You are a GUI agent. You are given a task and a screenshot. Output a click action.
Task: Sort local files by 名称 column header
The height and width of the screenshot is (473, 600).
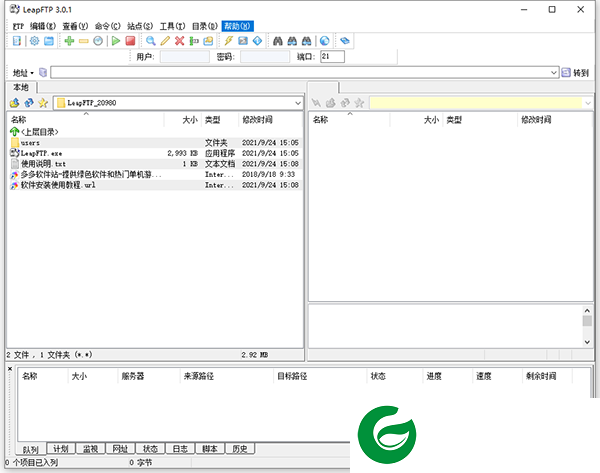pyautogui.click(x=86, y=120)
